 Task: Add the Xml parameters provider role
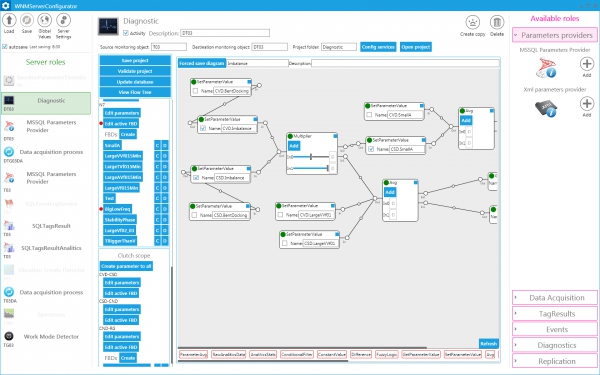(x=587, y=104)
